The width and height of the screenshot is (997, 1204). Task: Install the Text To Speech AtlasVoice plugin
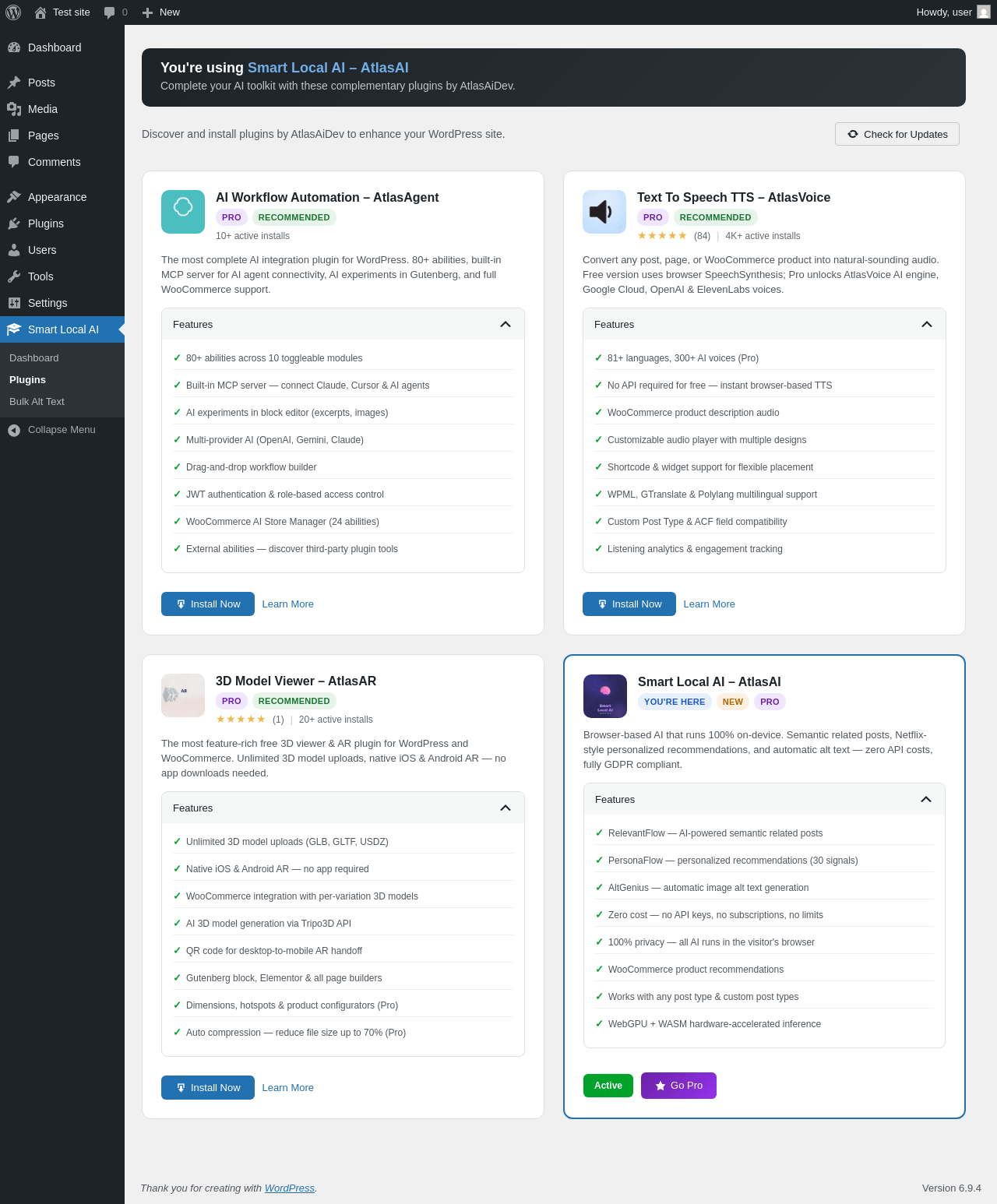click(629, 604)
